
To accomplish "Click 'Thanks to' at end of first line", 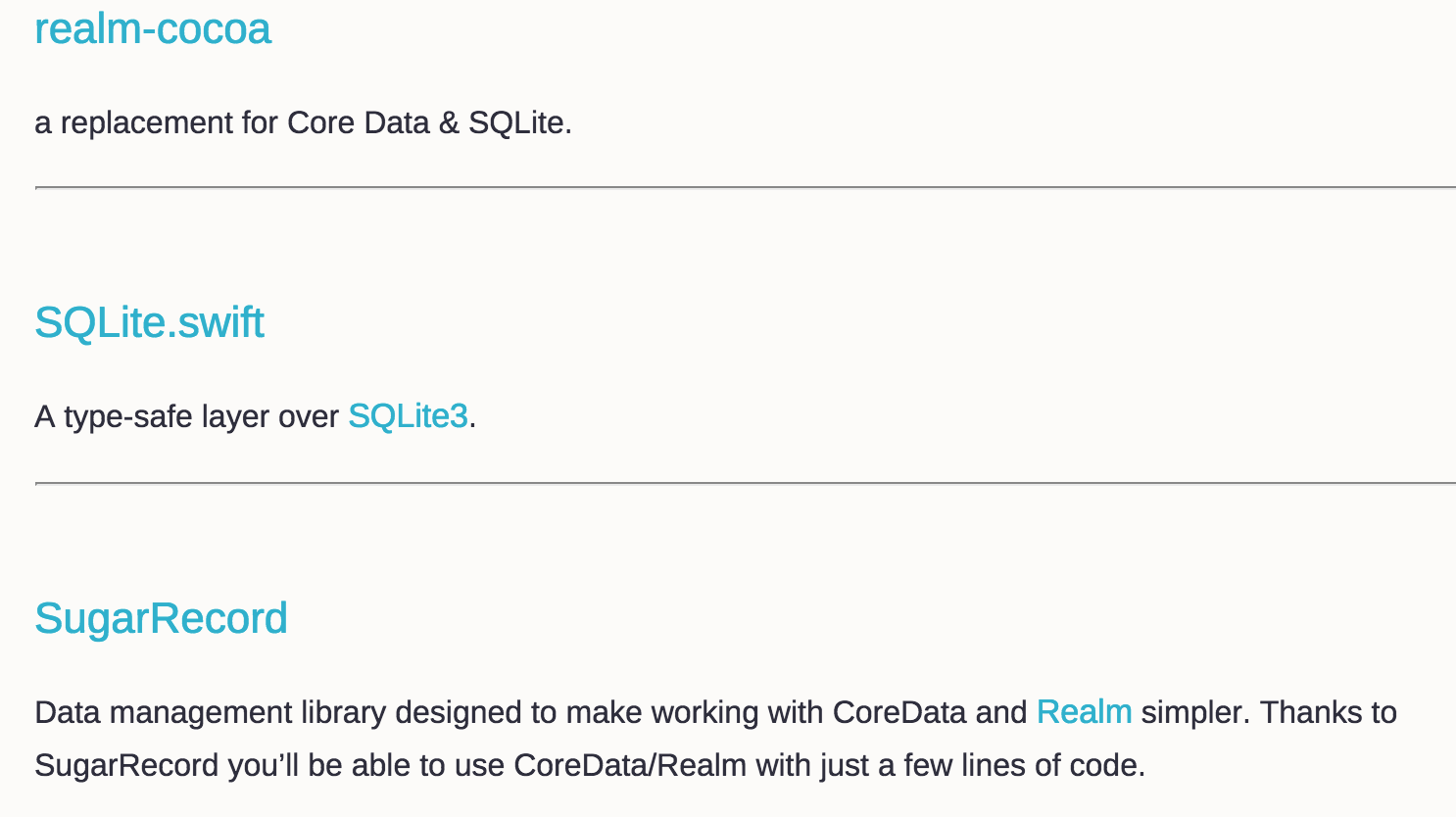I will [1328, 712].
